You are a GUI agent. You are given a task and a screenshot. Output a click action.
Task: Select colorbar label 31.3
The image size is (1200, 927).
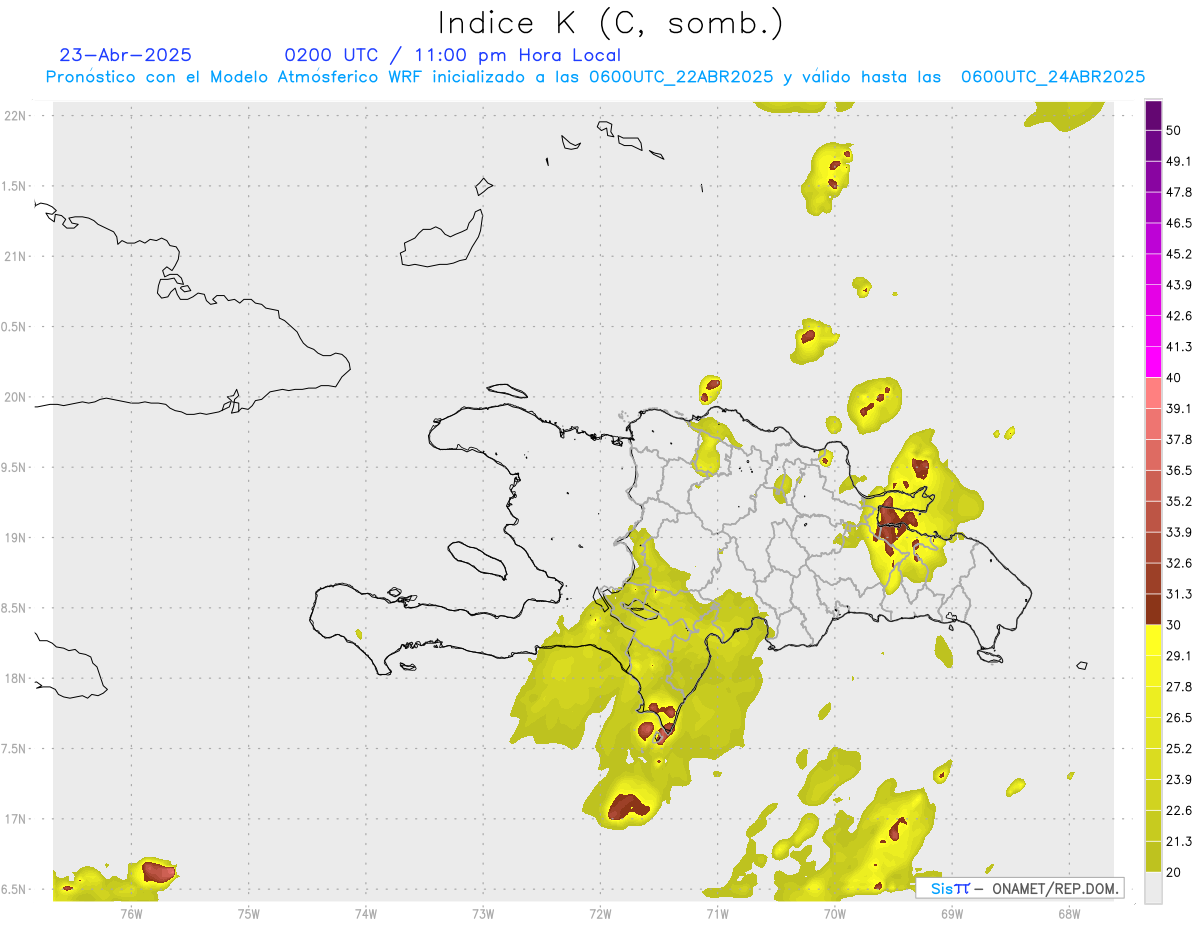[1179, 595]
